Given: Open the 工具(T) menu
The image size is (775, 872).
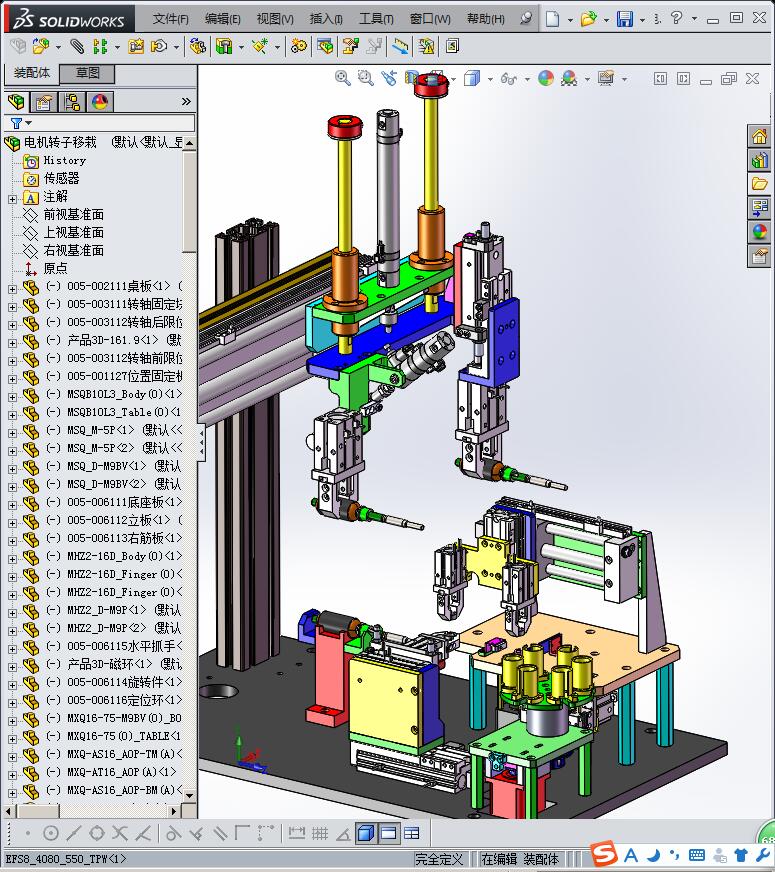Looking at the screenshot, I should (x=376, y=19).
